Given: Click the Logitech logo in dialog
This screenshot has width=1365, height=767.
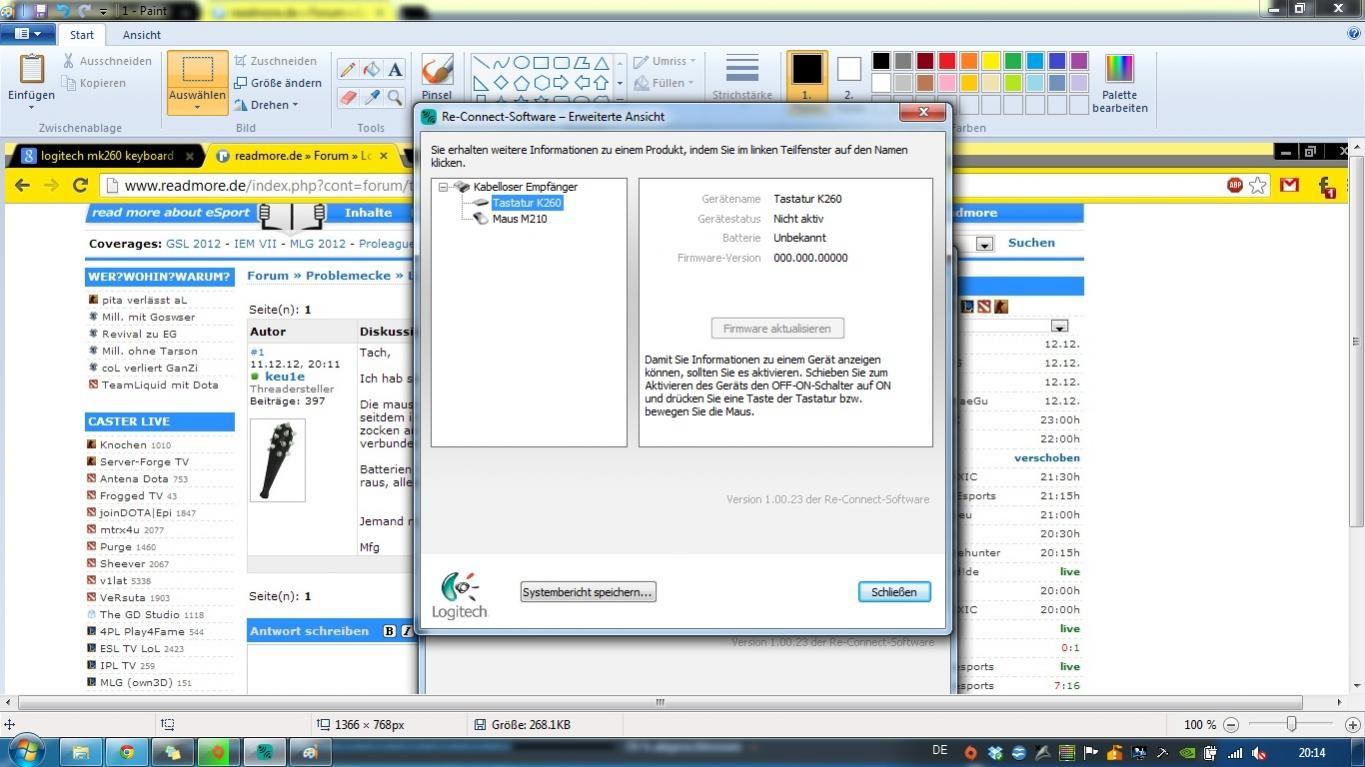Looking at the screenshot, I should click(460, 594).
